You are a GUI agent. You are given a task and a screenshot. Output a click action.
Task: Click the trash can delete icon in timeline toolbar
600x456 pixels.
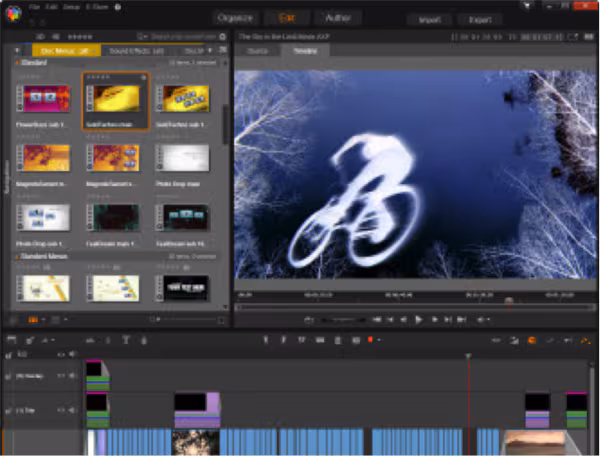[338, 340]
